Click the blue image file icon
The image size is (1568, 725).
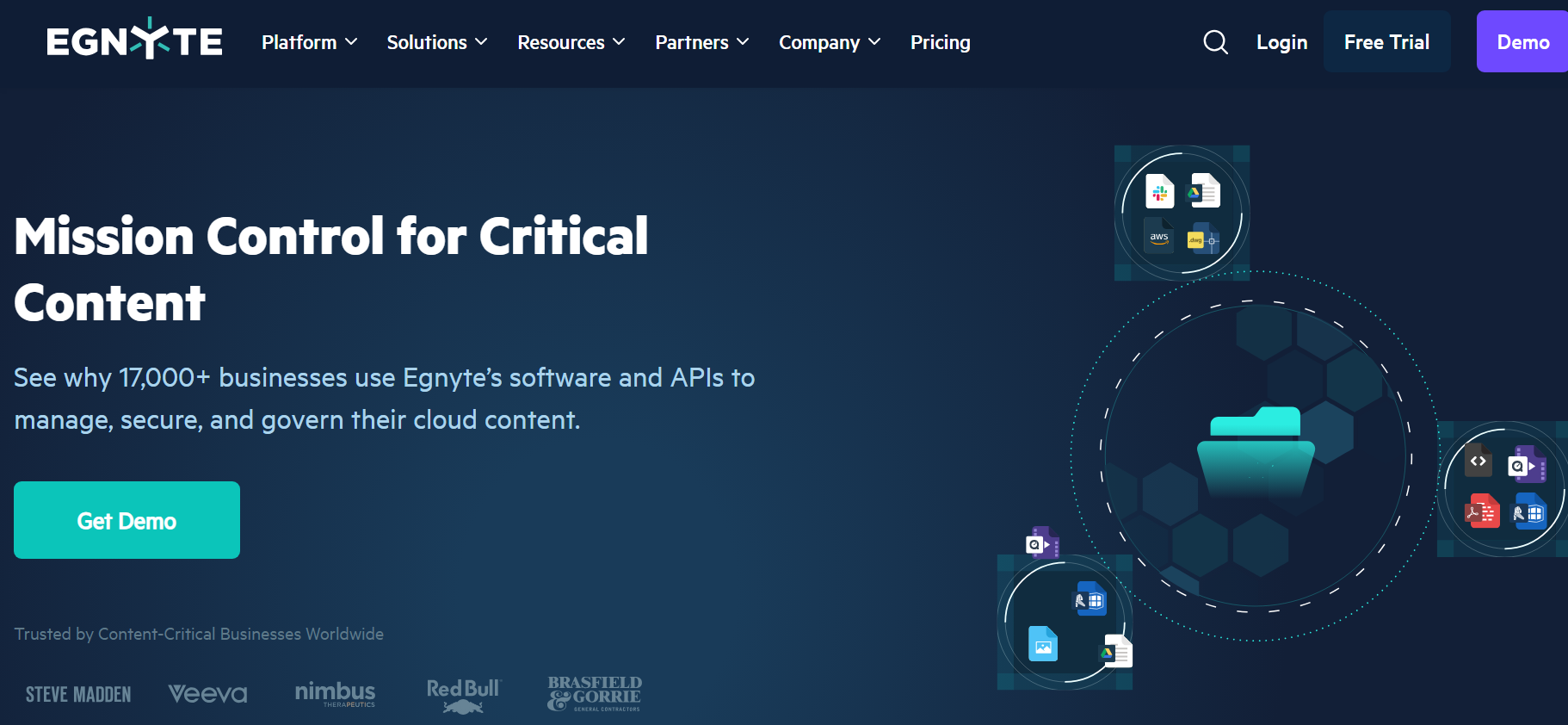(x=1043, y=644)
